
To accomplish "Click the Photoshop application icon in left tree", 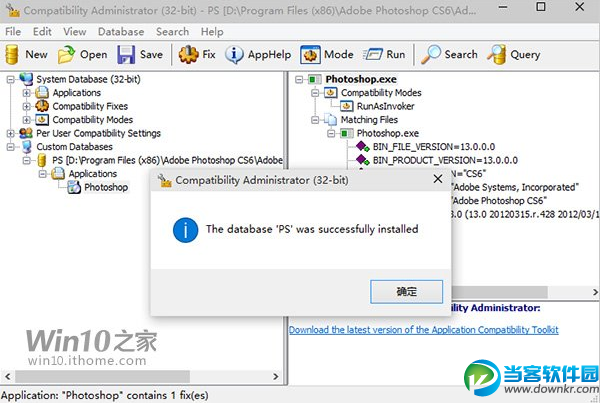I will pos(74,187).
